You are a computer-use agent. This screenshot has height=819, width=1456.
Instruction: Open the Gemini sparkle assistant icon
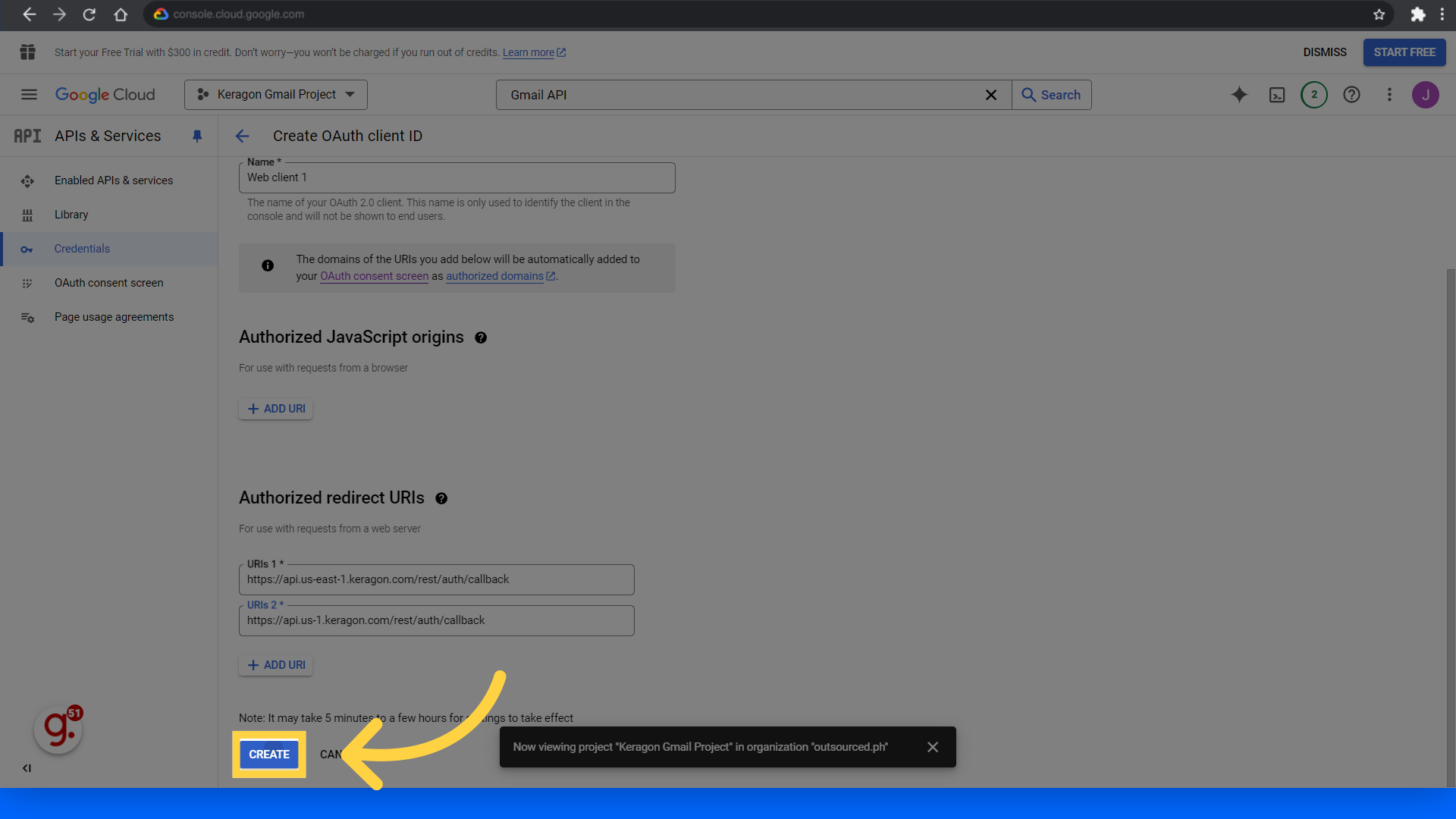1239,95
